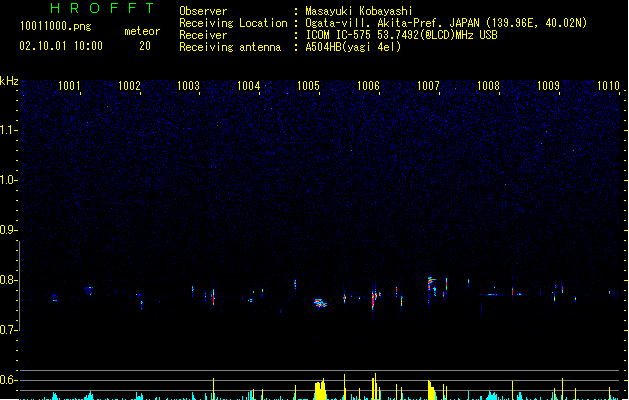This screenshot has width=629, height=400.
Task: Select Ogata-vill. Akita-Pref. JAPAN location text
Action: [x=446, y=23]
